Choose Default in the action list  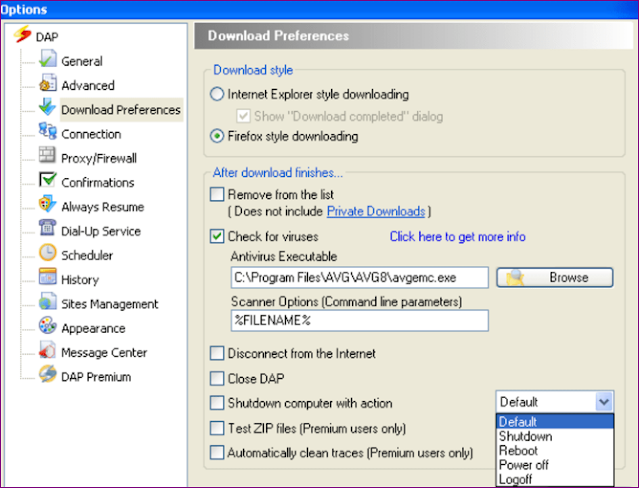[x=555, y=422]
